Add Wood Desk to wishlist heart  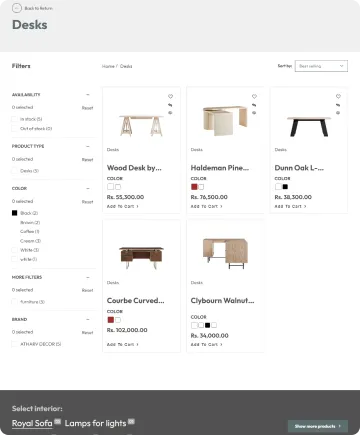tap(170, 96)
